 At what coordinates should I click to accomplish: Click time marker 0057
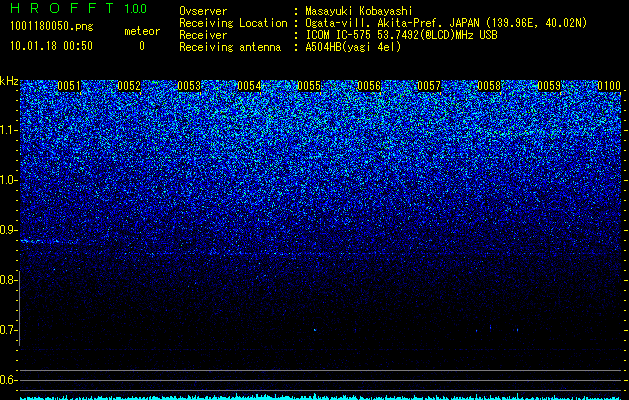[429, 86]
